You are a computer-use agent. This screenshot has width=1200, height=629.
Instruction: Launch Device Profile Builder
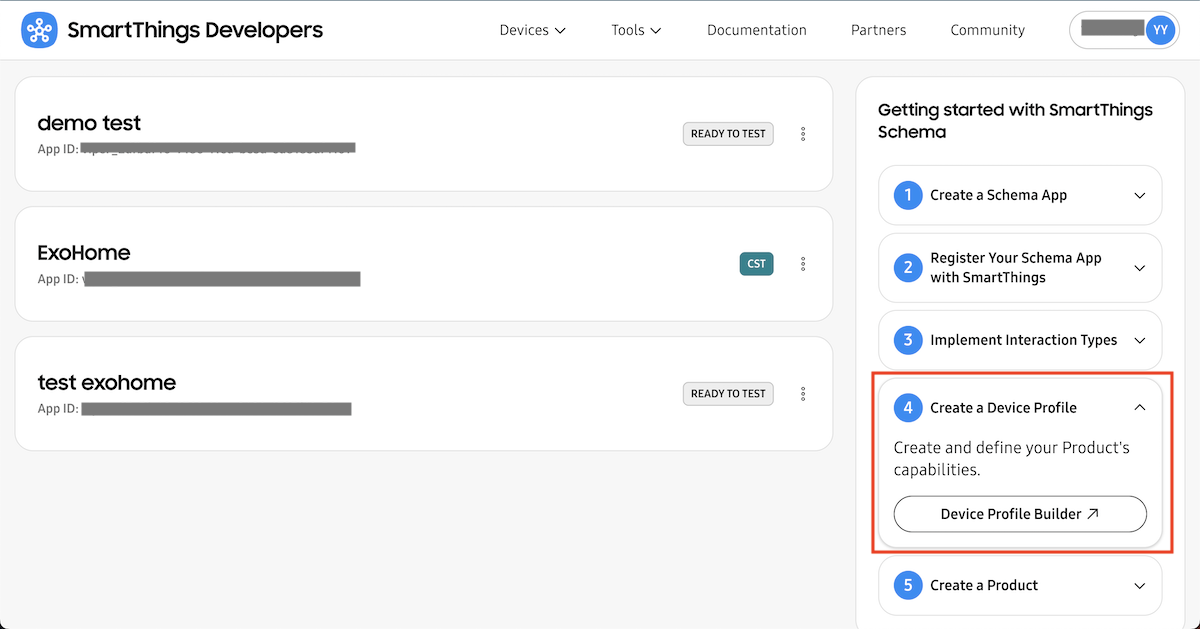point(1020,514)
